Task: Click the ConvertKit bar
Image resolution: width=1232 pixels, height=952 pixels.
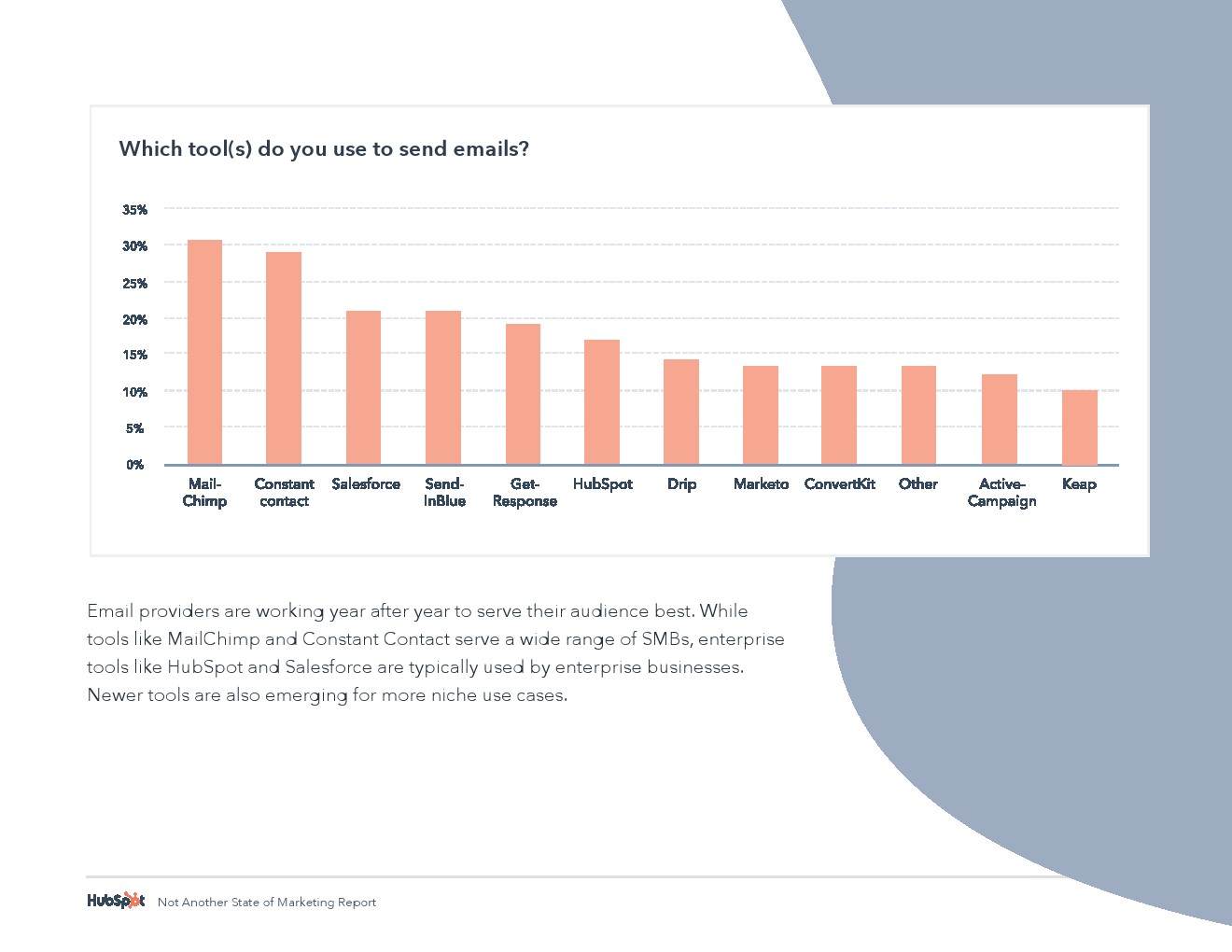Action: coord(839,414)
